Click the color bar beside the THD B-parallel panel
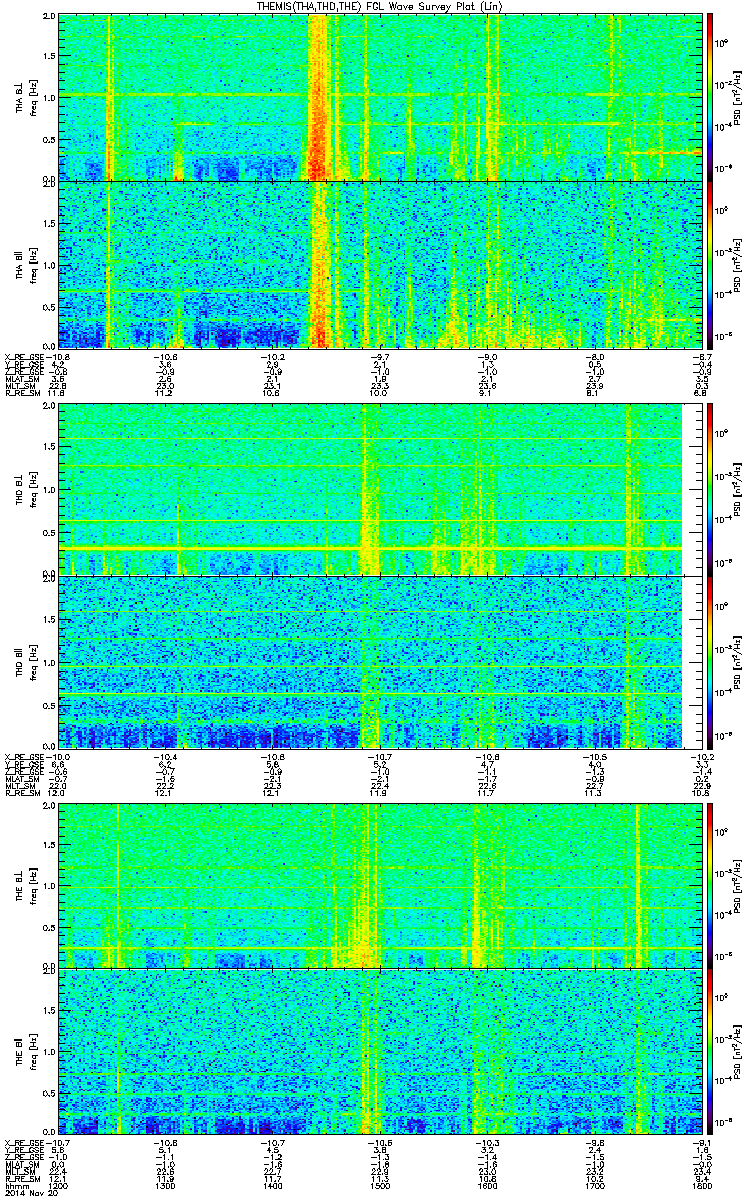 point(711,661)
